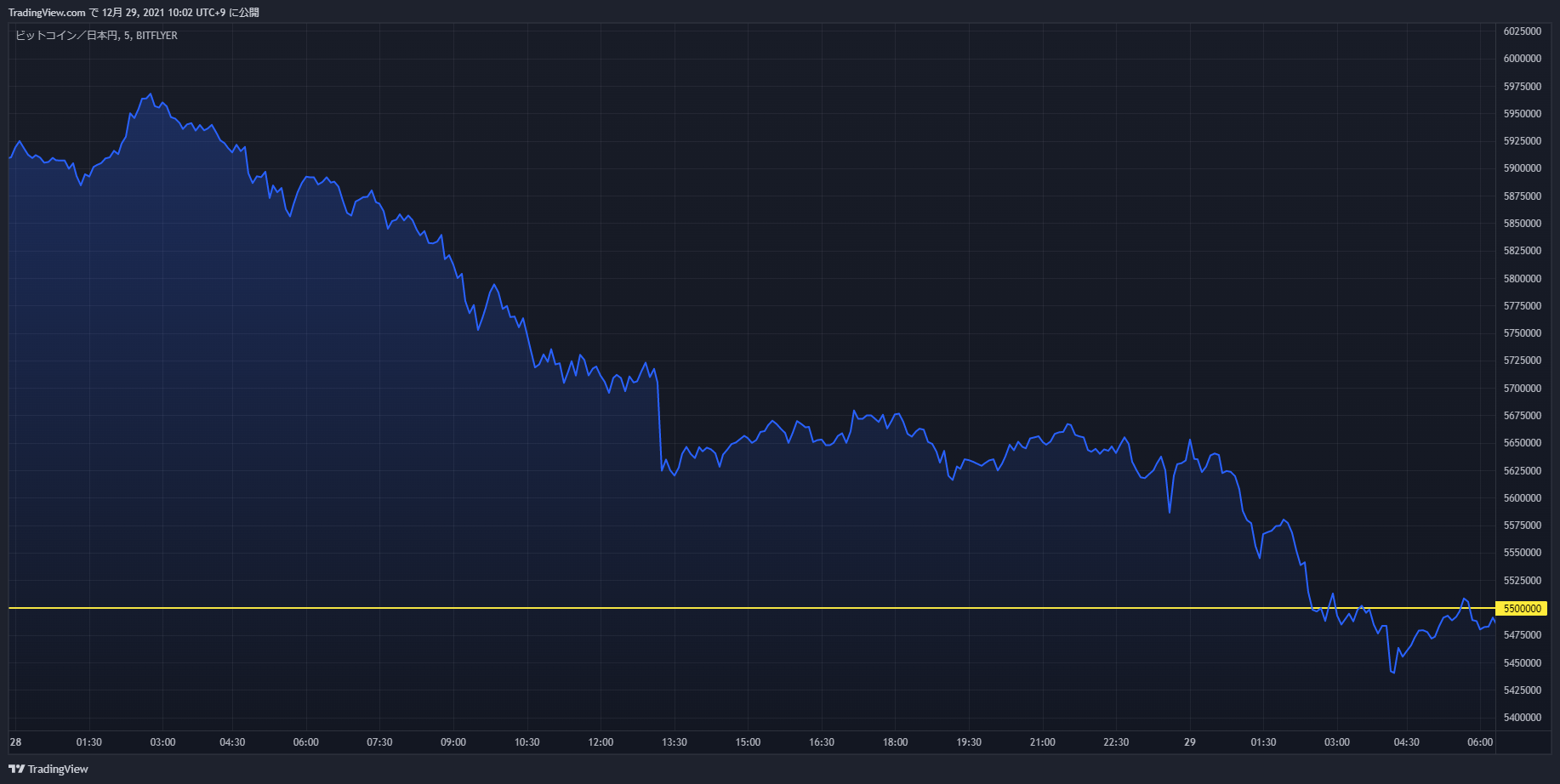This screenshot has width=1560, height=784.
Task: Click the 5850000 price axis label
Action: click(x=1522, y=224)
